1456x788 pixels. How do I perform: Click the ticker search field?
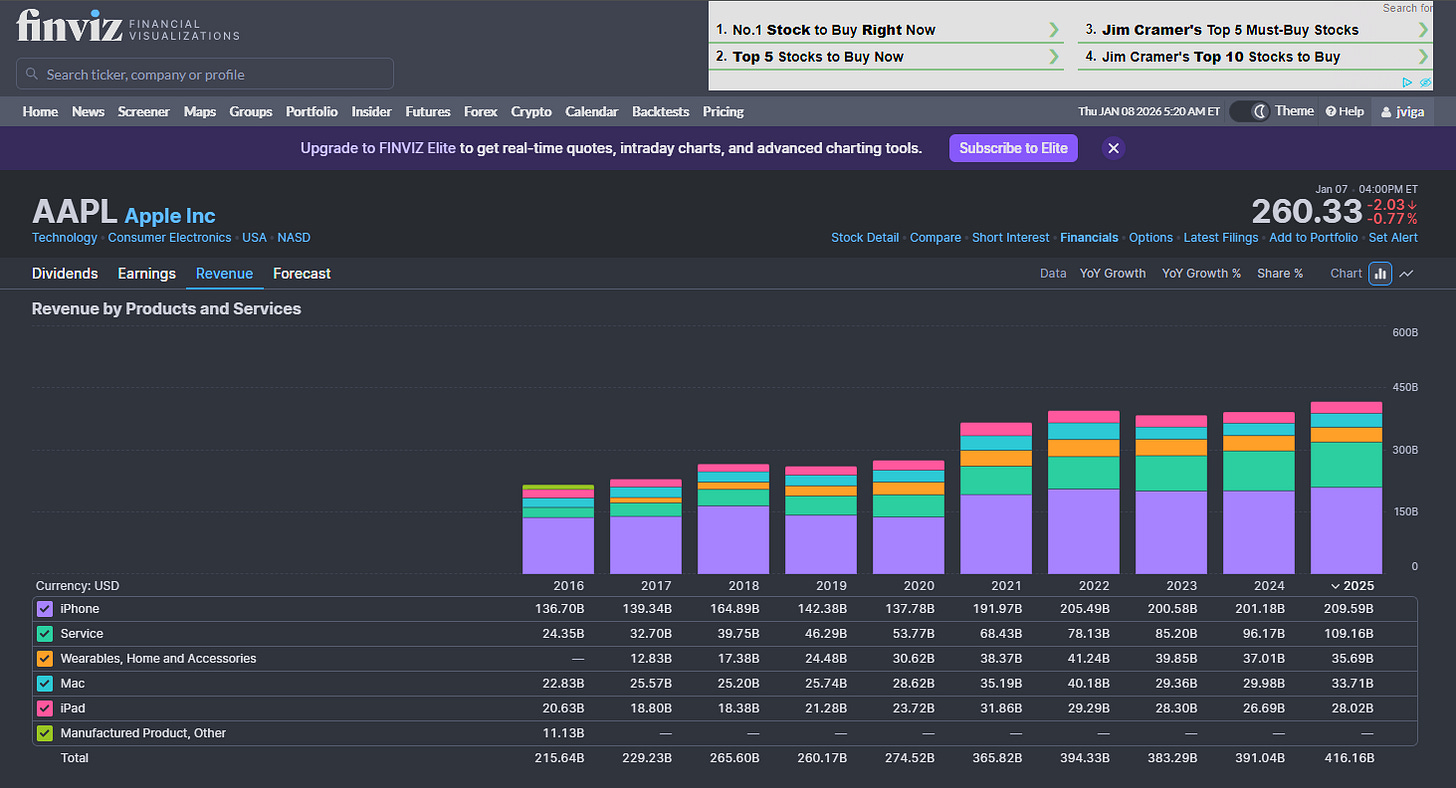coord(205,74)
